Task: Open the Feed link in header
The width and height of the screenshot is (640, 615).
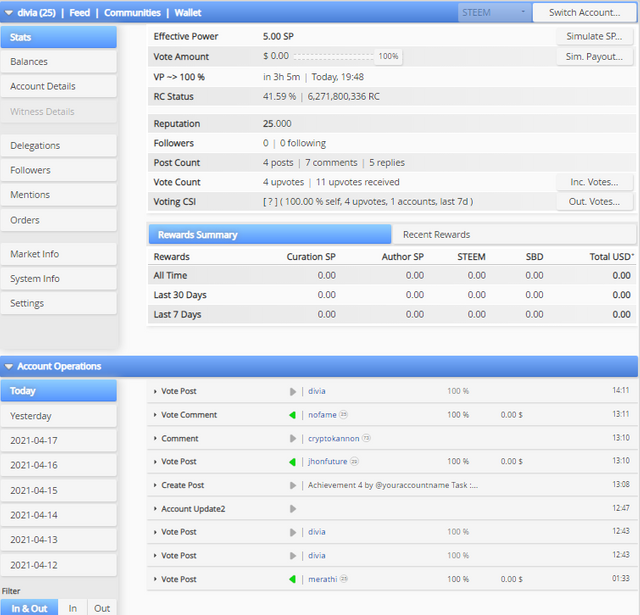Action: (x=80, y=13)
